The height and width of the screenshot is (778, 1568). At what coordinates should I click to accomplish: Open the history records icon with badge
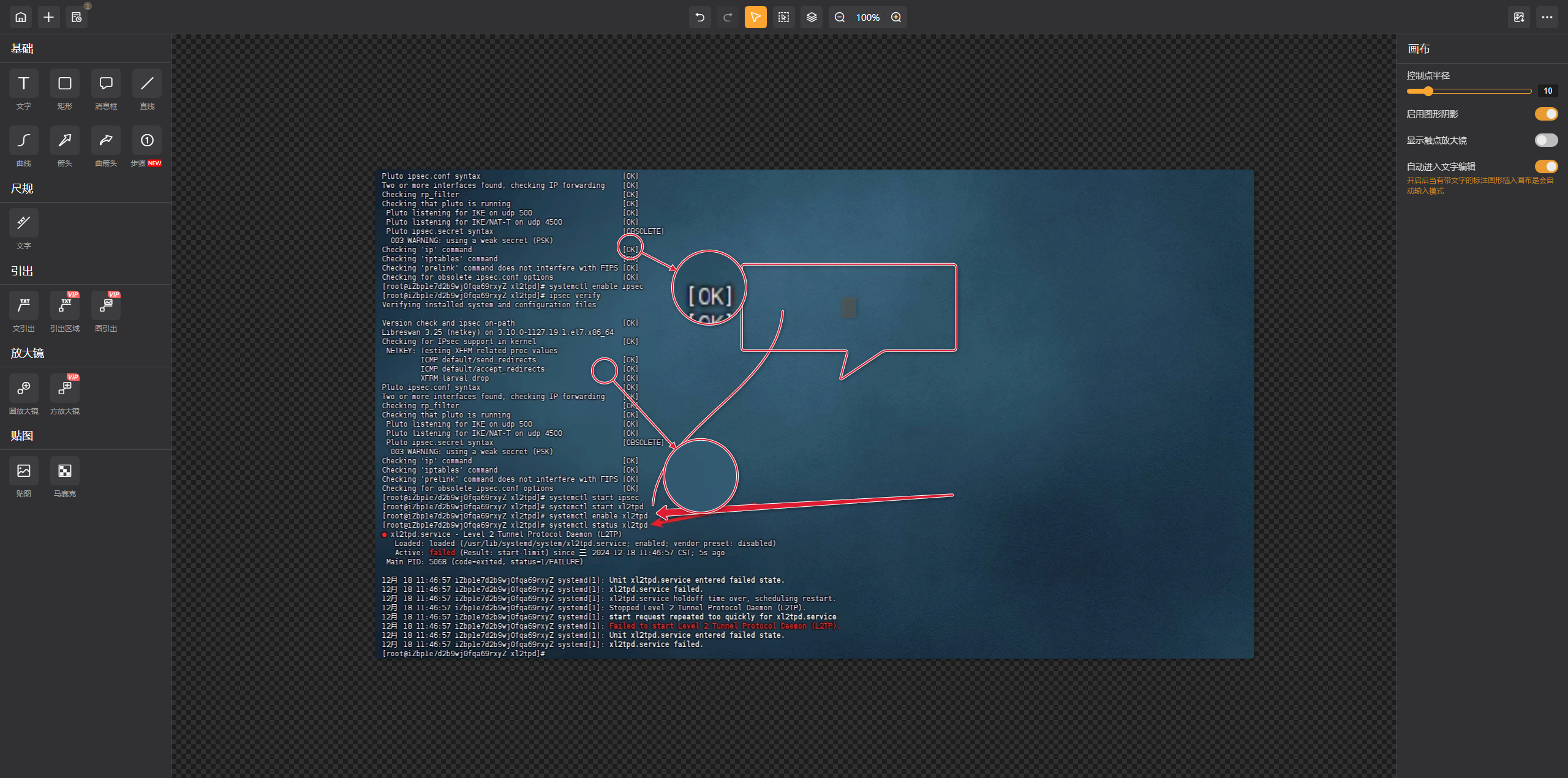77,17
